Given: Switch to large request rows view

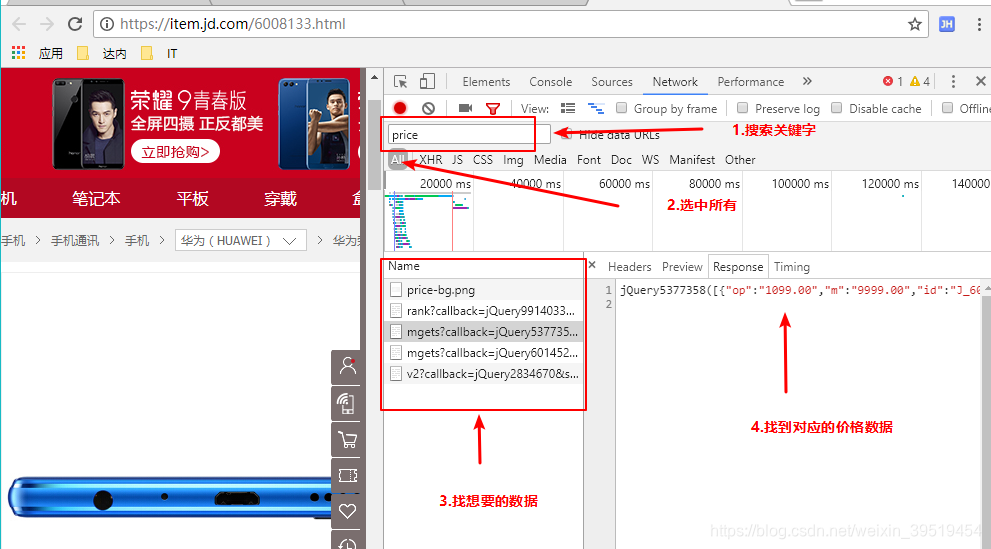Looking at the screenshot, I should point(568,108).
